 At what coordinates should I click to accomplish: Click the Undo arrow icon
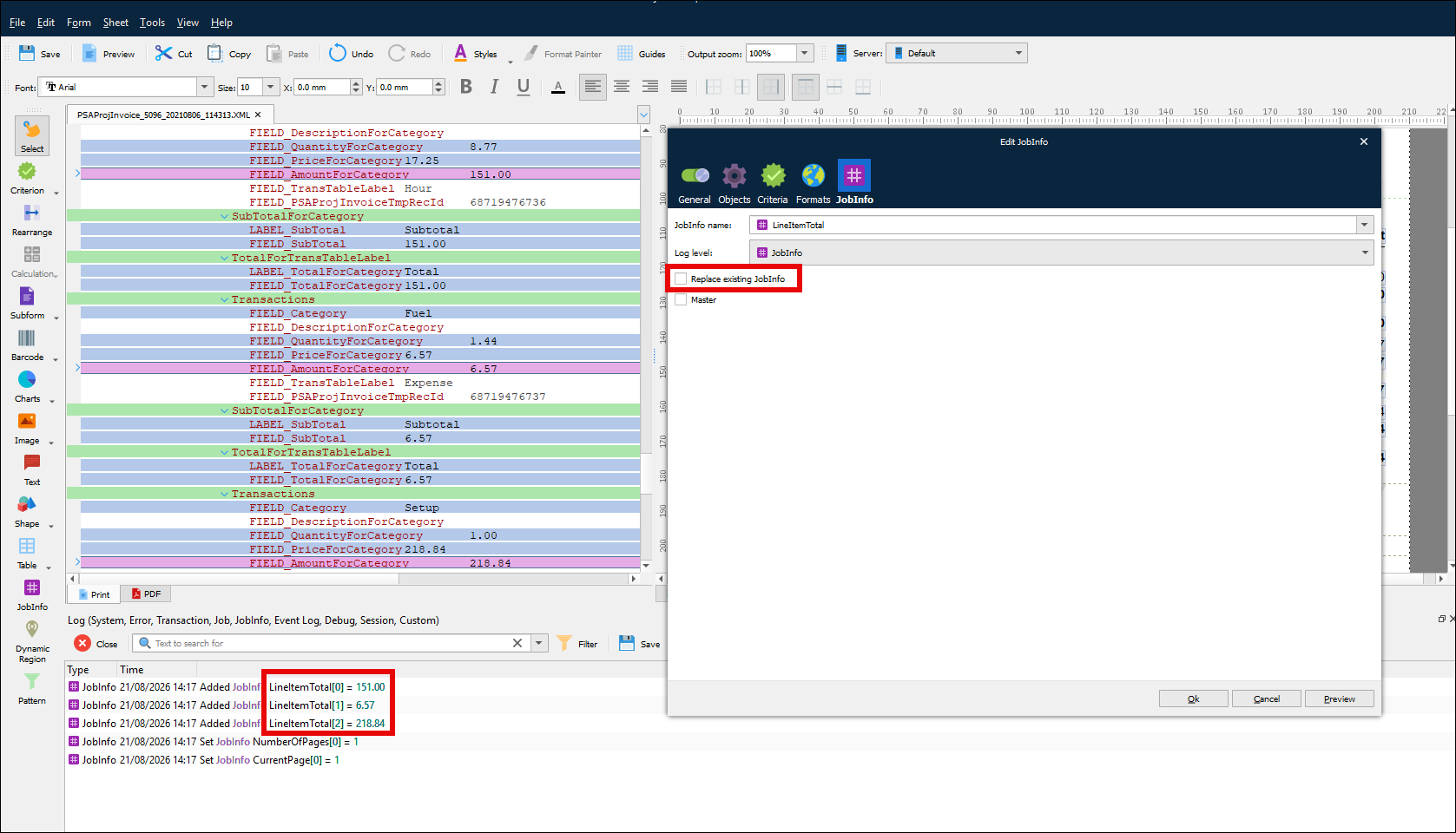tap(337, 53)
